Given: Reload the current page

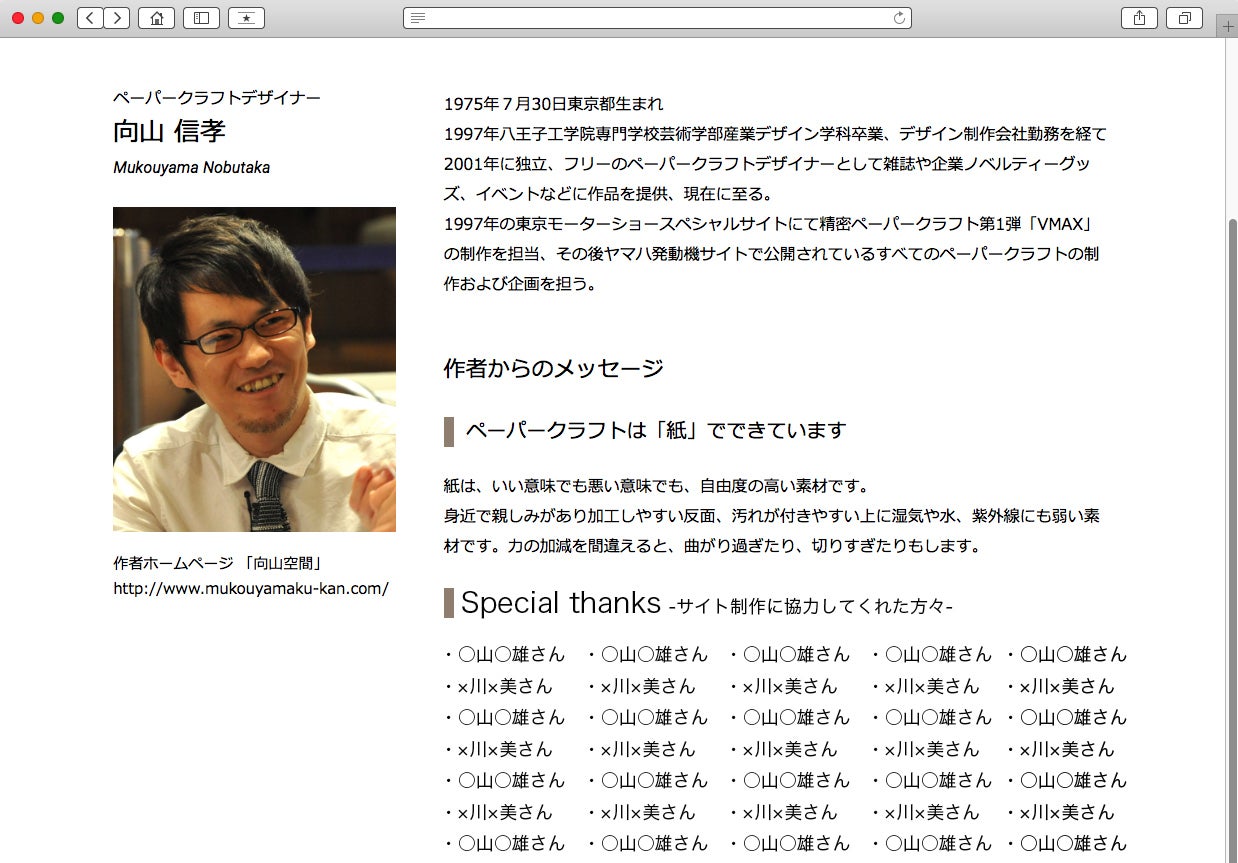Looking at the screenshot, I should click(x=898, y=18).
